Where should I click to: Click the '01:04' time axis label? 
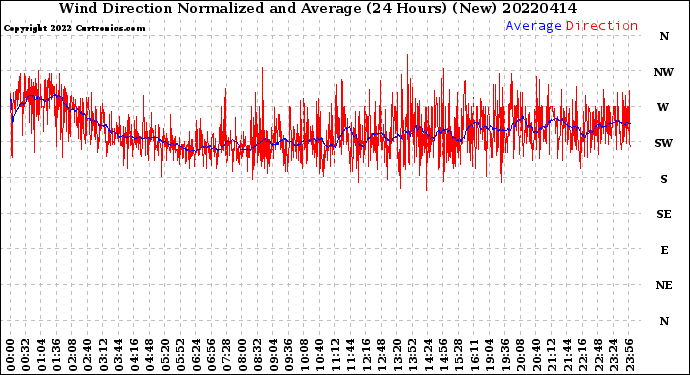(x=41, y=355)
